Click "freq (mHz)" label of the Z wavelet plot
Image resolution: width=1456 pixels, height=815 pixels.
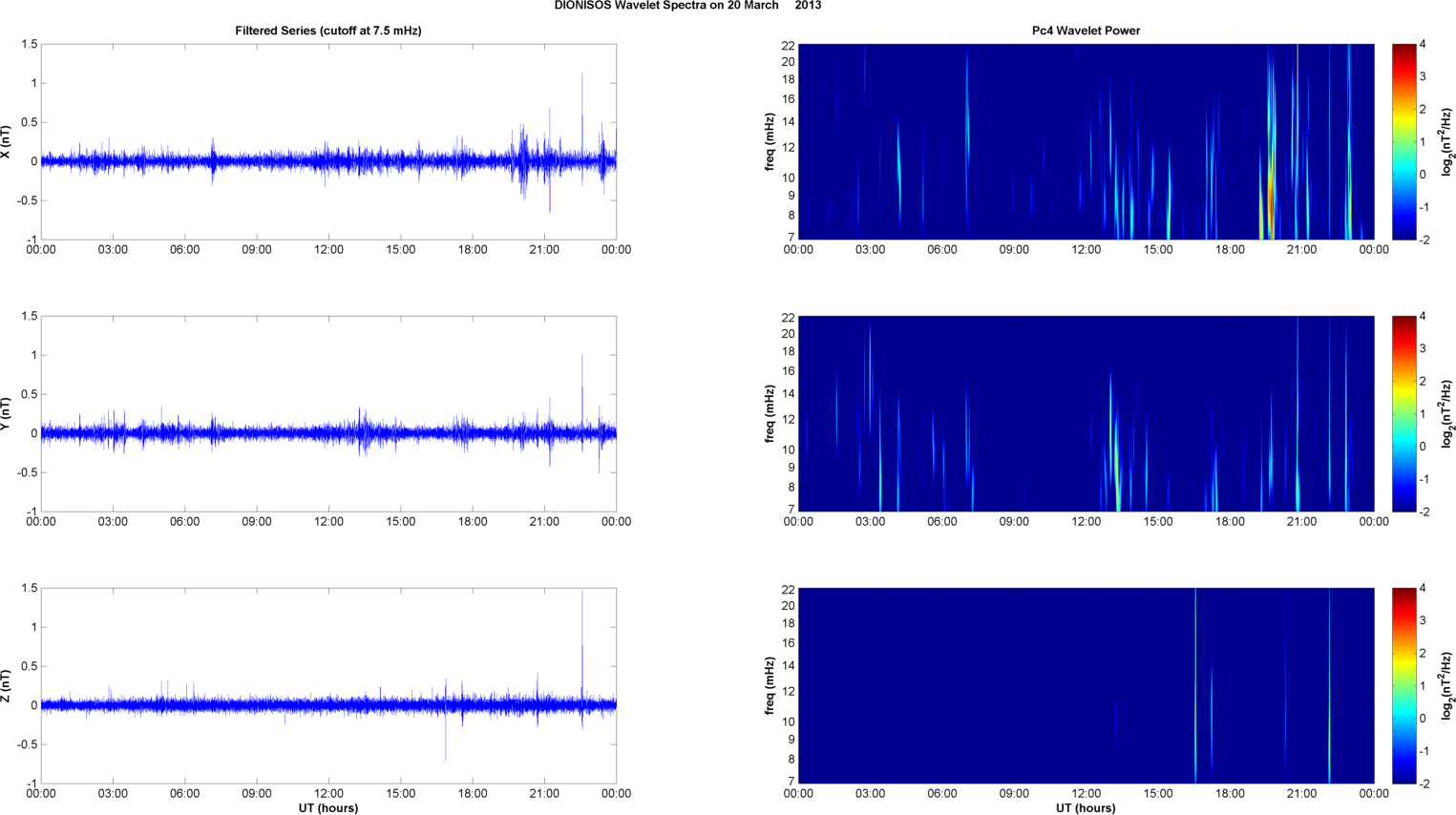770,686
